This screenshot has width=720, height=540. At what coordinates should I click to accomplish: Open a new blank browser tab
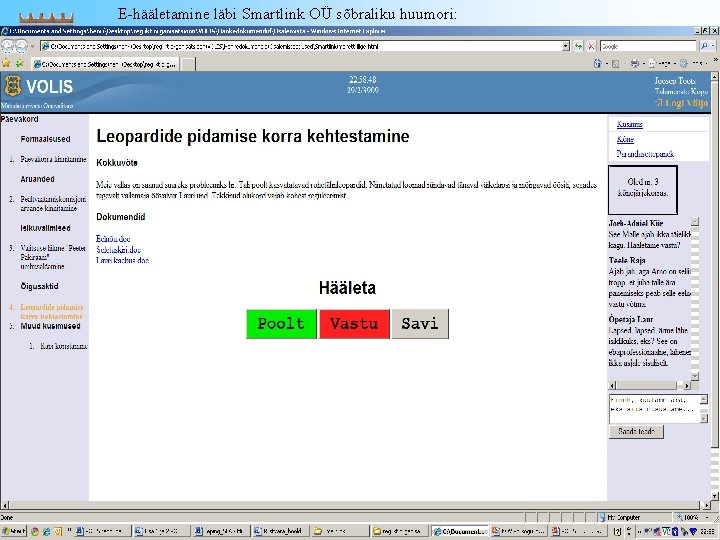188,64
